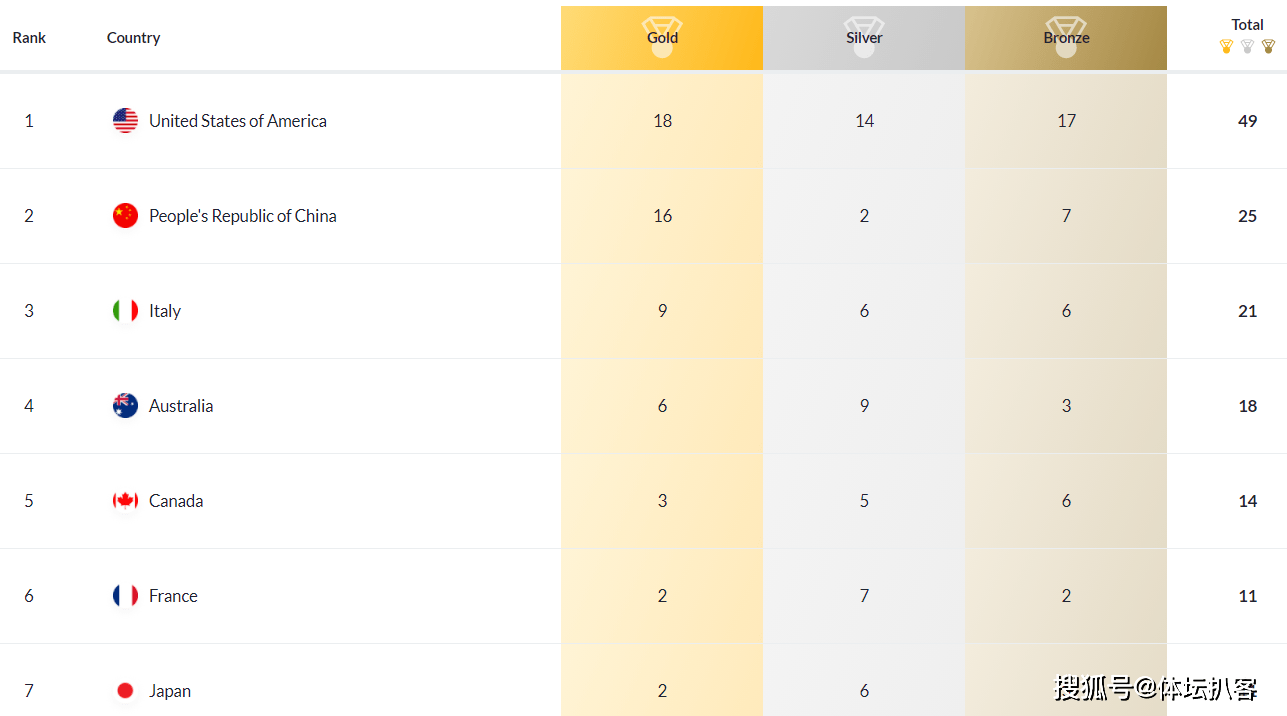The width and height of the screenshot is (1287, 716).
Task: Click the United States of America flag icon
Action: (125, 121)
